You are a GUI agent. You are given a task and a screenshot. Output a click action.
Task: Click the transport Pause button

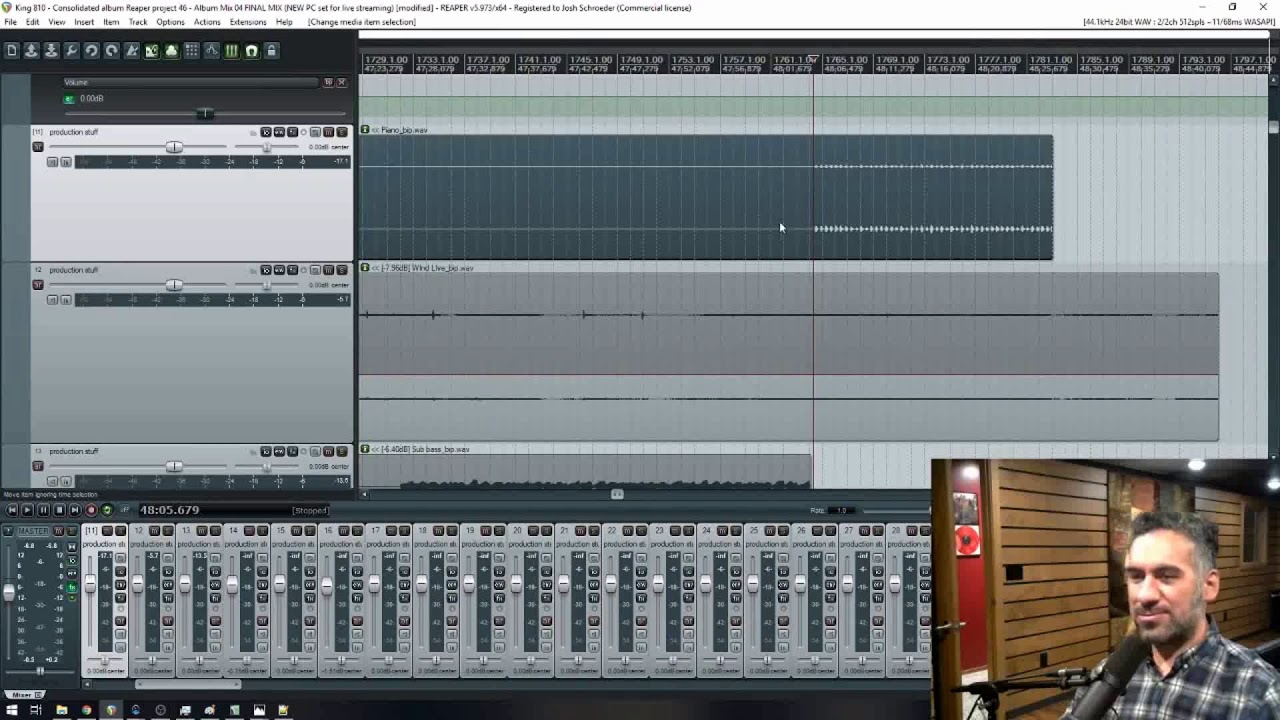(x=43, y=510)
